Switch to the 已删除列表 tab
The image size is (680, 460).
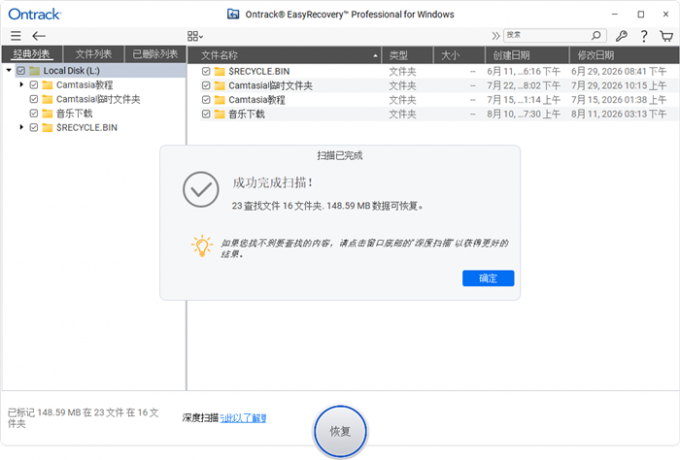(x=155, y=54)
